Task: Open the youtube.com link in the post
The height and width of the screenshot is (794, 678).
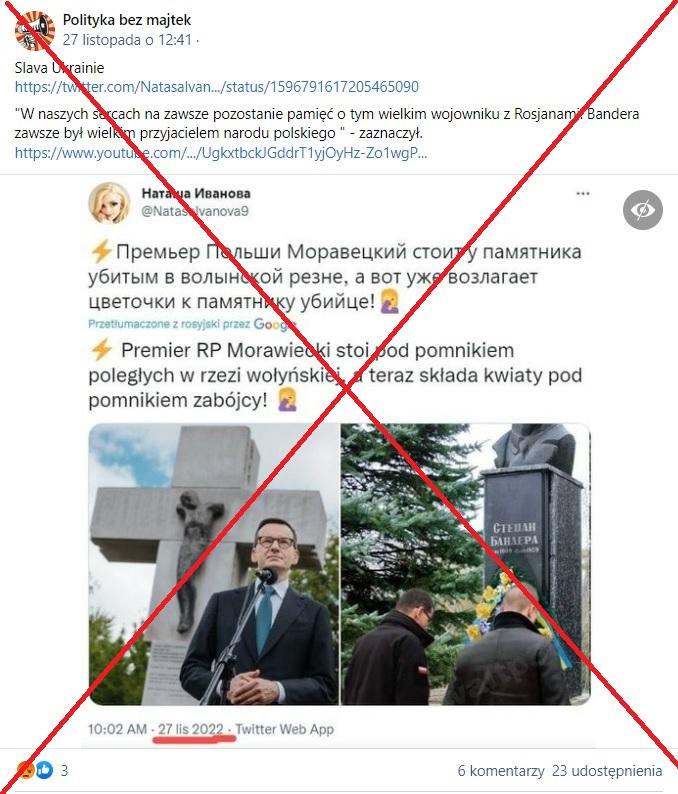Action: tap(221, 152)
